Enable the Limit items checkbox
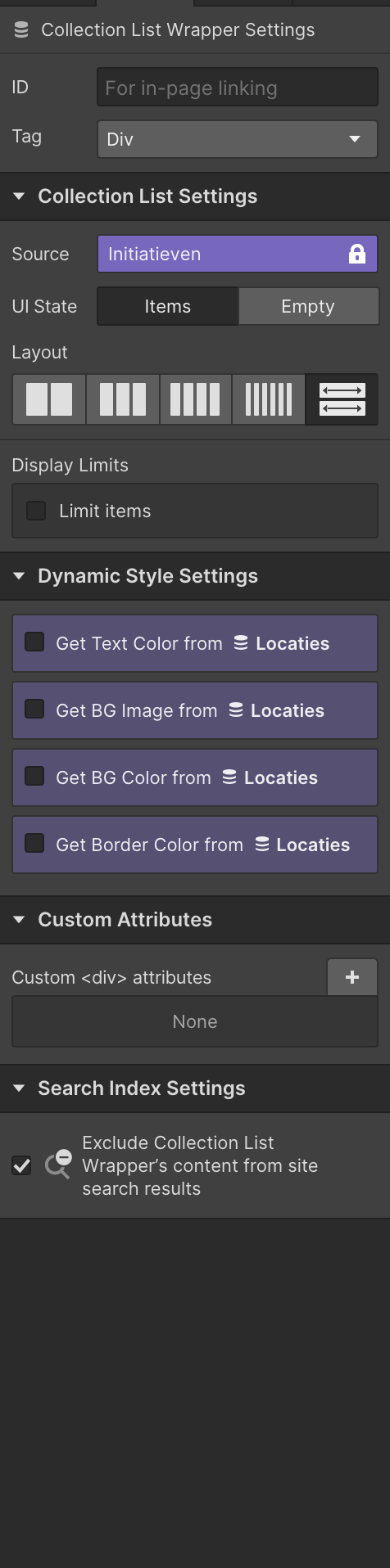Image resolution: width=390 pixels, height=1568 pixels. point(36,511)
